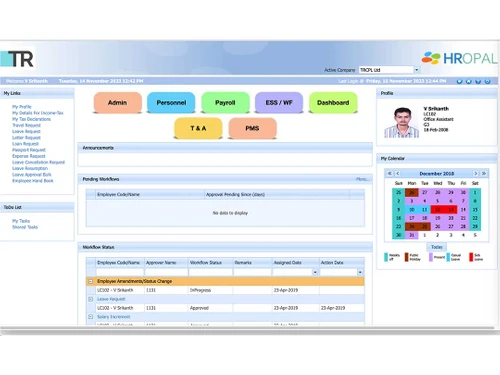Open Expense Request link
500x375 pixels.
point(29,156)
